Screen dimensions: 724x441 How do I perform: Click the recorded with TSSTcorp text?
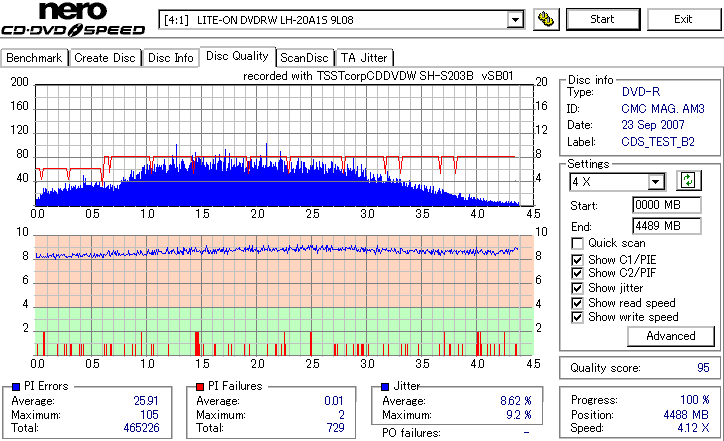(378, 76)
